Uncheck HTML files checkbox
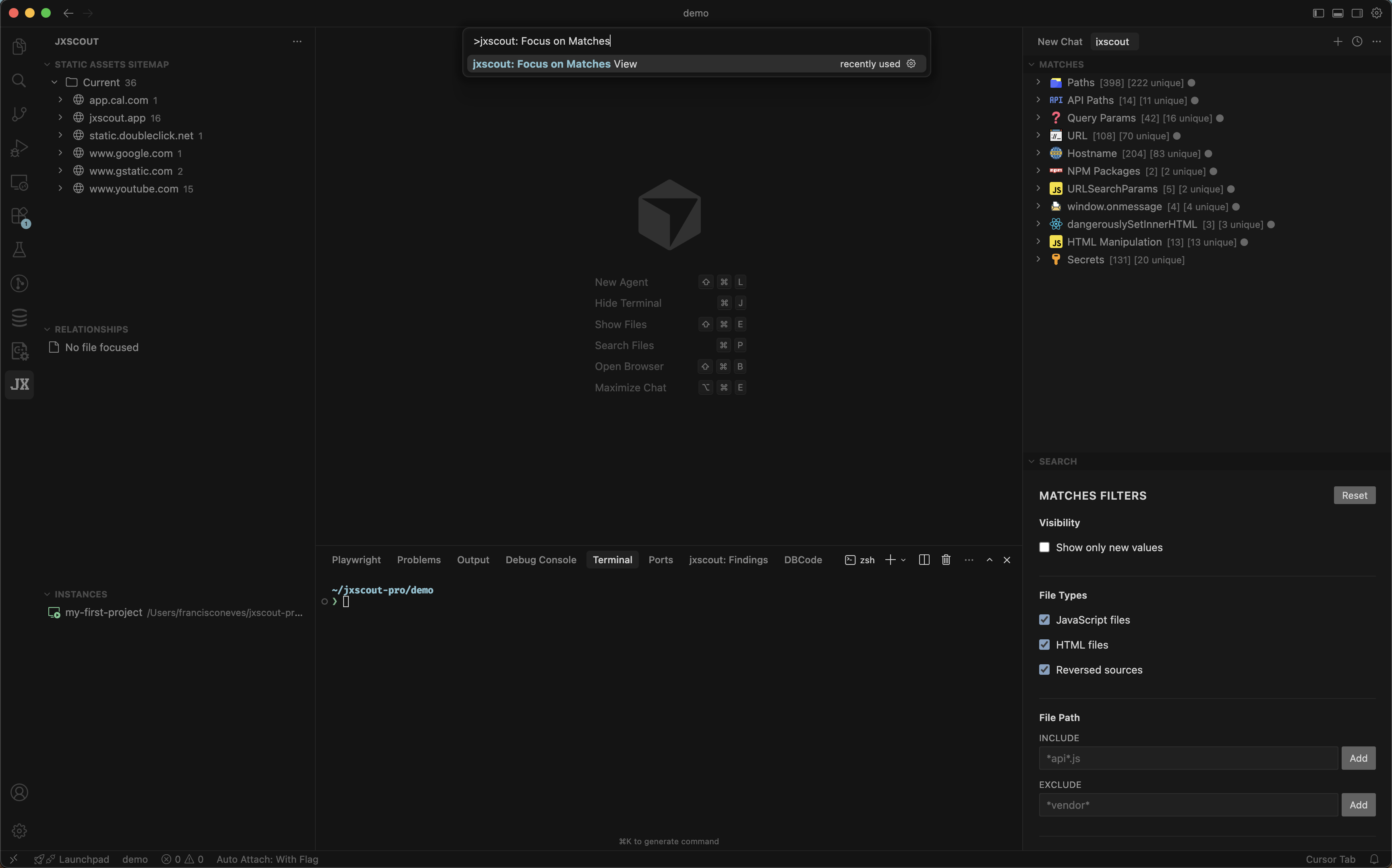The image size is (1392, 868). (1044, 645)
